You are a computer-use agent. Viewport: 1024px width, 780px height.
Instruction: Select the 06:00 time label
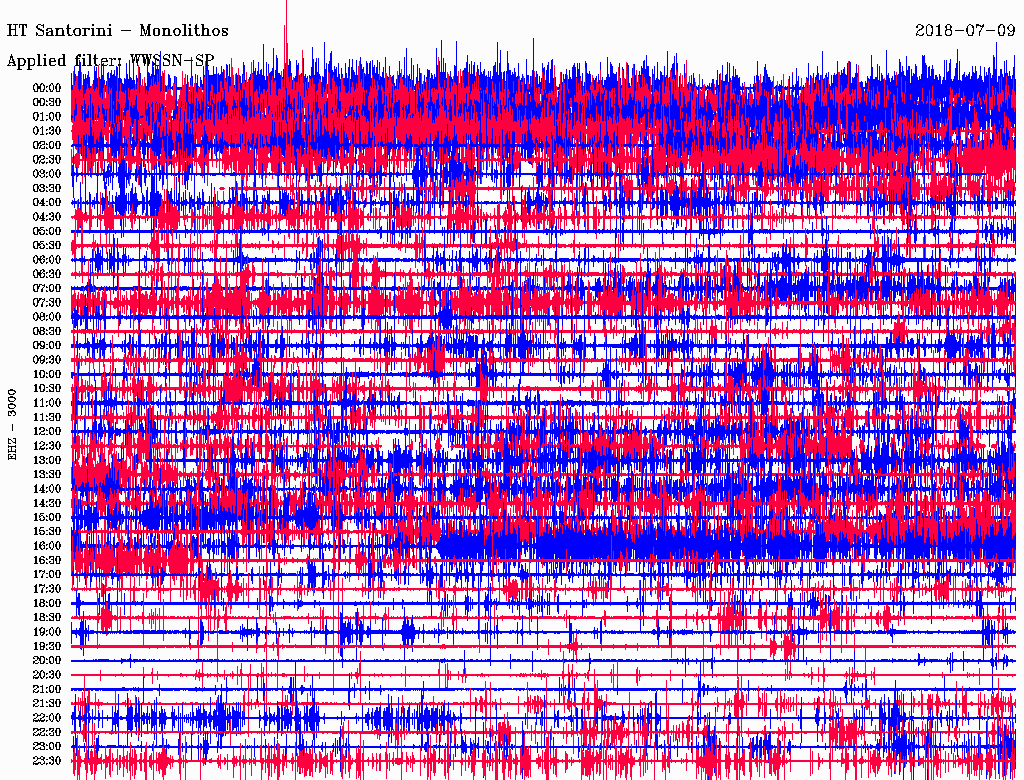point(47,260)
